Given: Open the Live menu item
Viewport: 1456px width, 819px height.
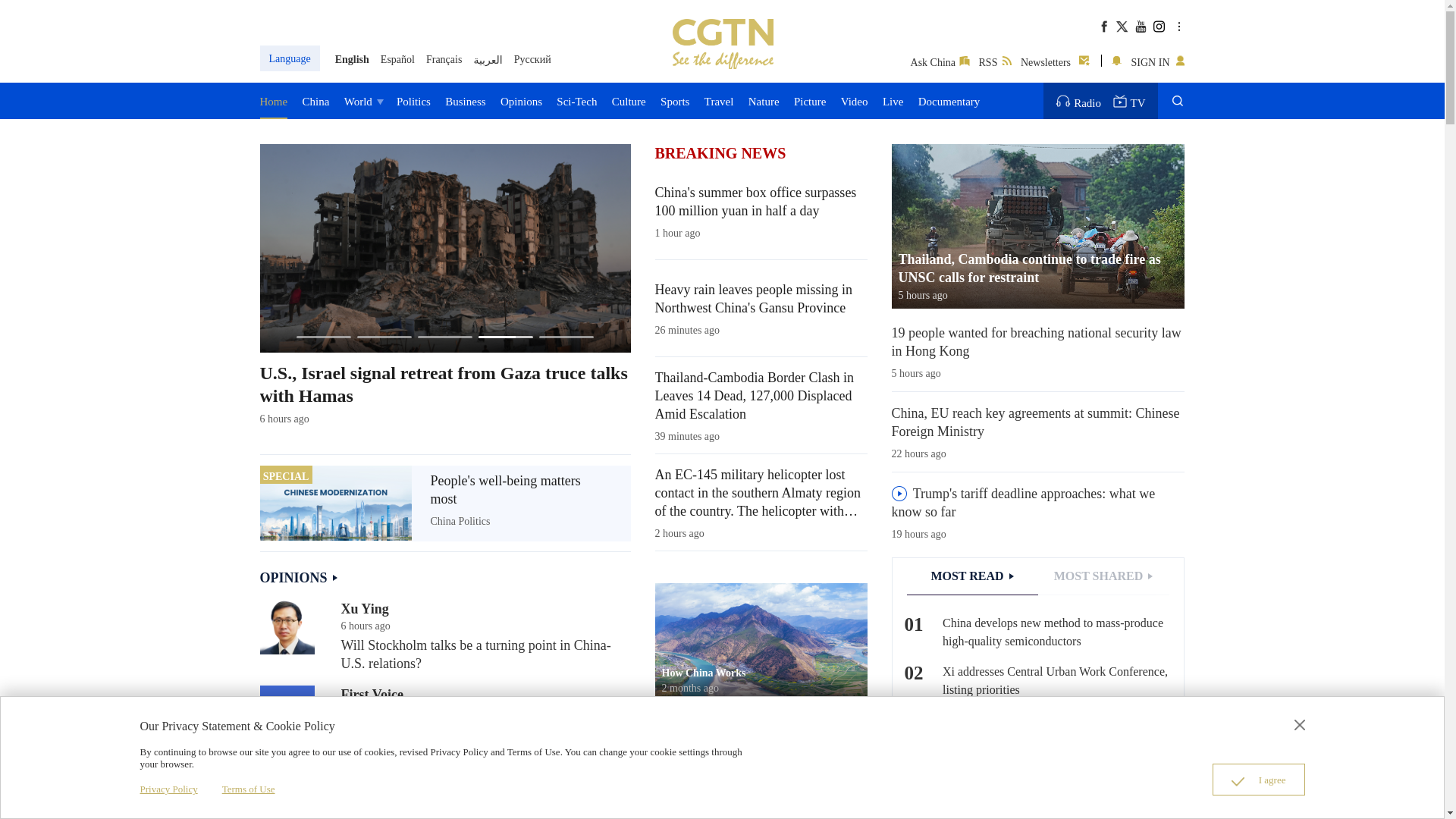Looking at the screenshot, I should (893, 102).
